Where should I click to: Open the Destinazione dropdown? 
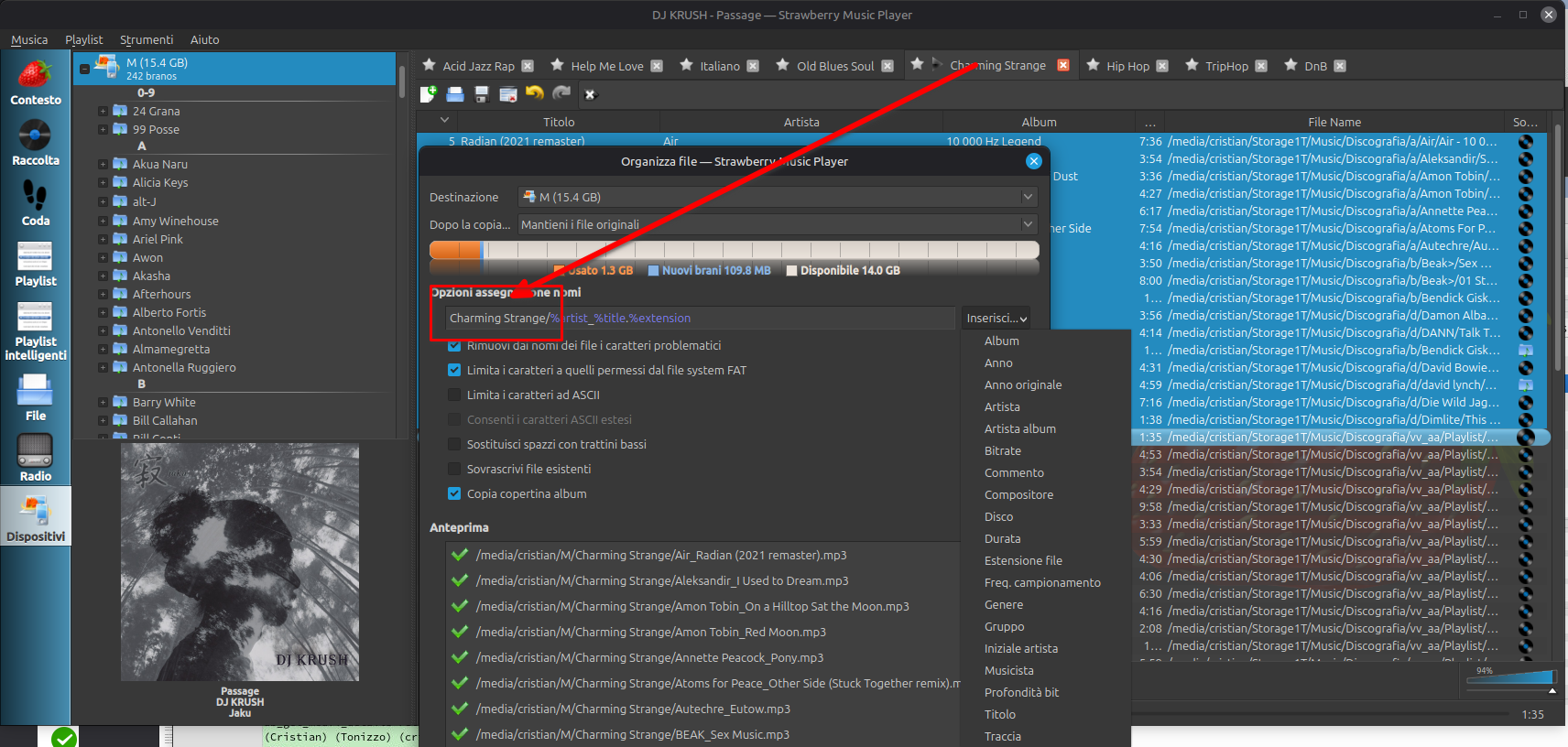[x=777, y=197]
